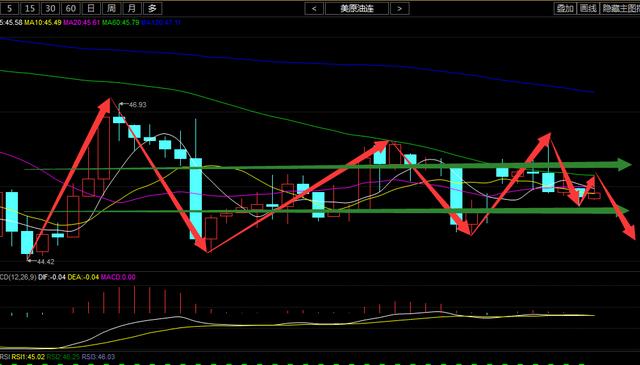Go to next instrument with the > arrow
Screen dimensions: 640x365
pyautogui.click(x=400, y=8)
